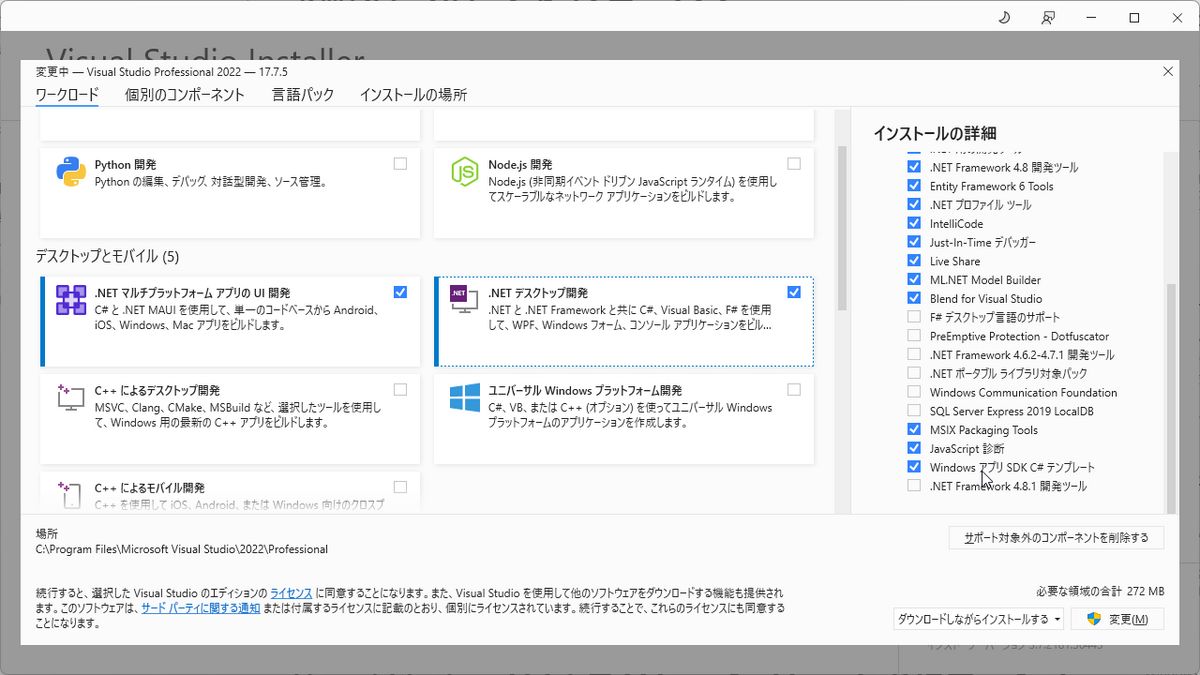This screenshot has width=1200, height=675.
Task: Open the ライセンス link
Action: point(291,593)
